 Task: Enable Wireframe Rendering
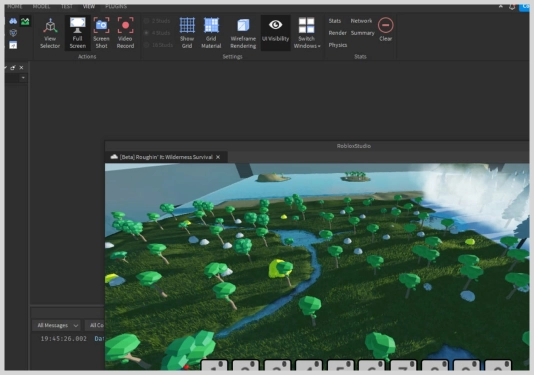click(x=243, y=33)
